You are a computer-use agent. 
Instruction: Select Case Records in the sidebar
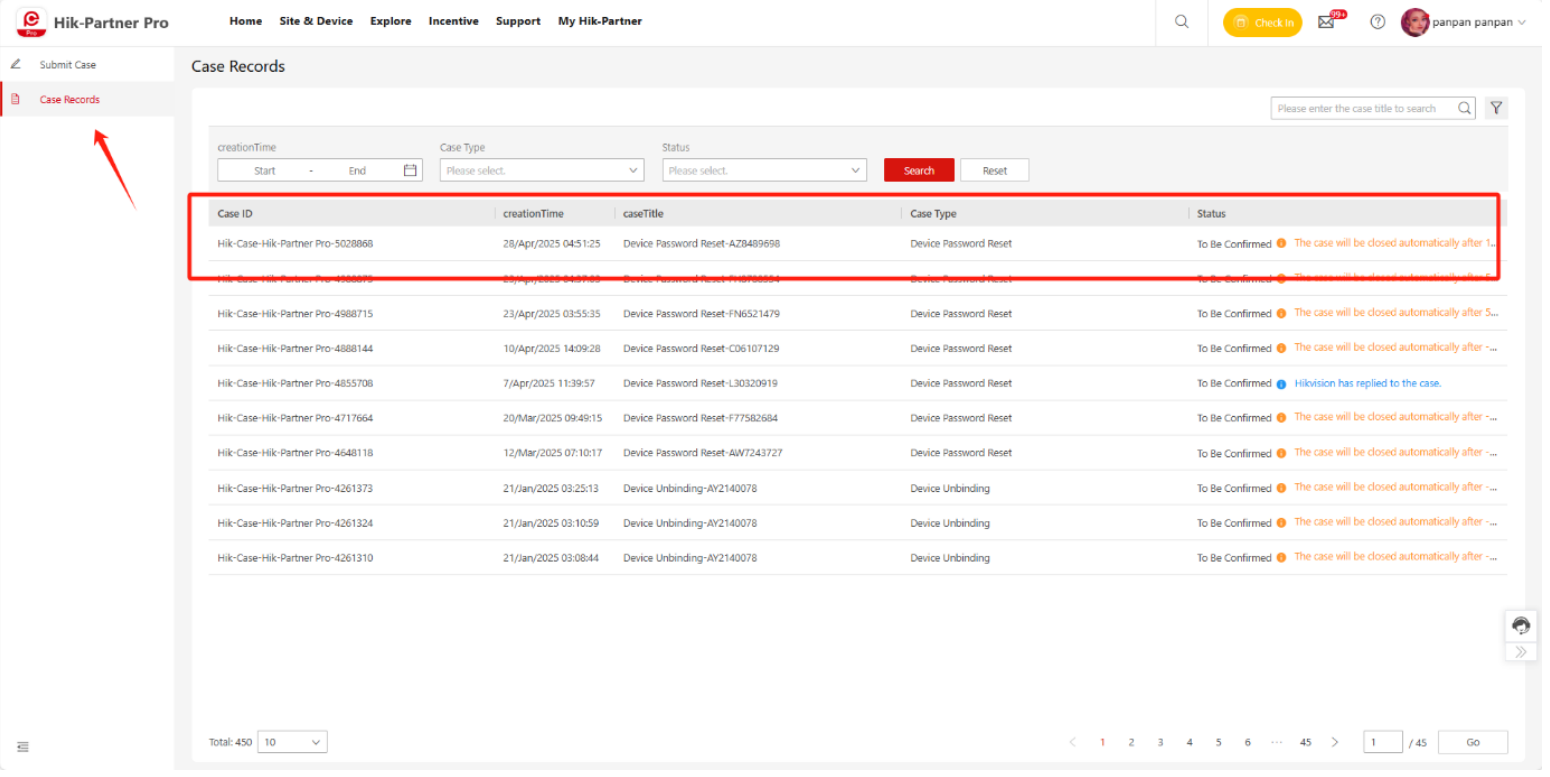pos(69,99)
